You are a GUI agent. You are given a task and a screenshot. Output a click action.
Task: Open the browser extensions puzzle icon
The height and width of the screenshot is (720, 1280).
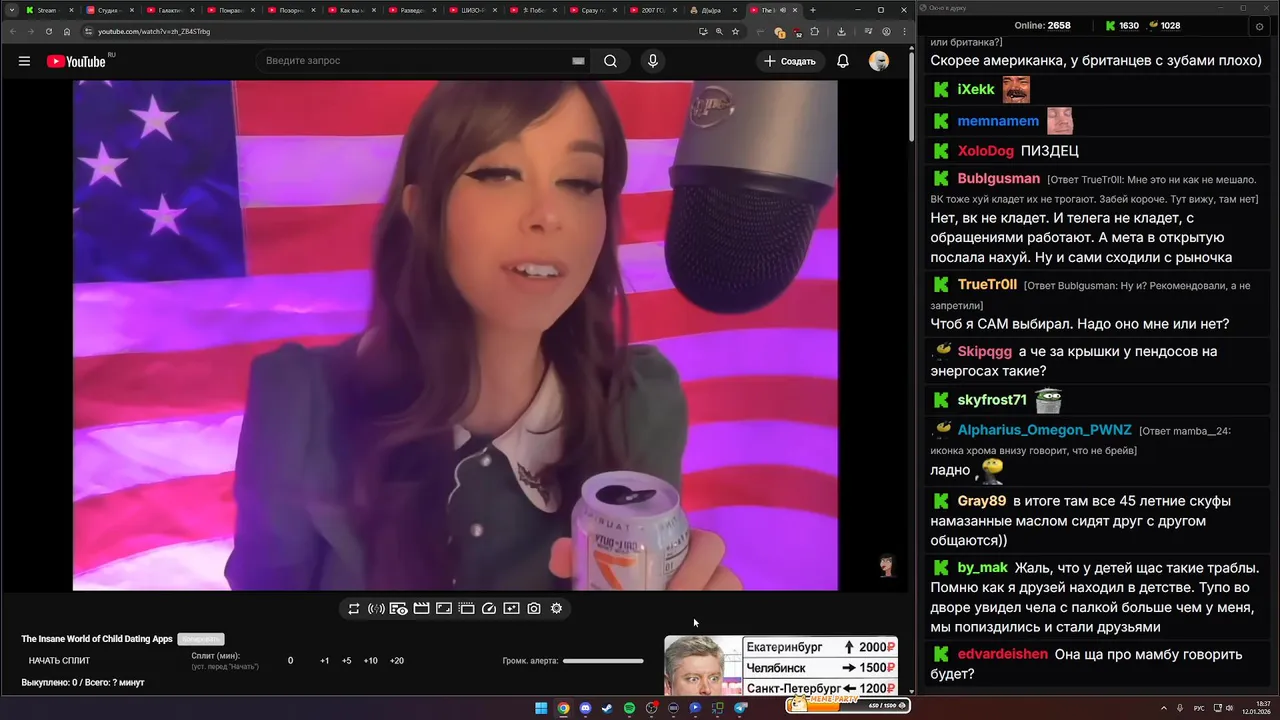click(814, 31)
